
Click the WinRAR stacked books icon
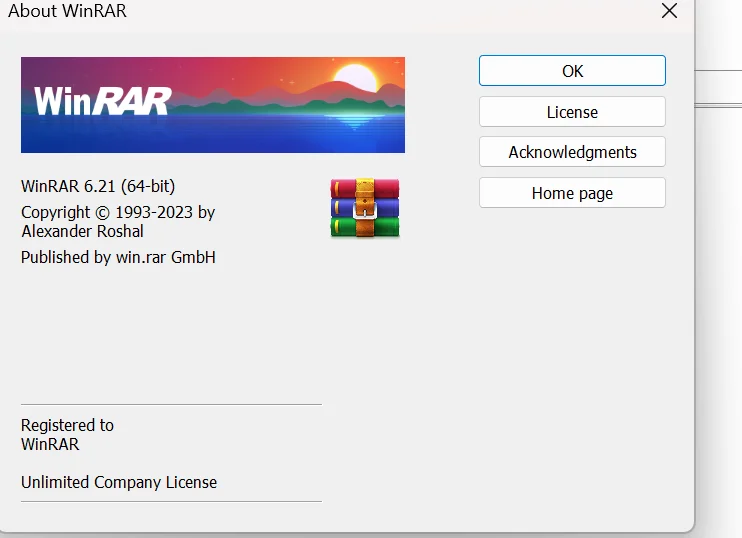click(365, 208)
